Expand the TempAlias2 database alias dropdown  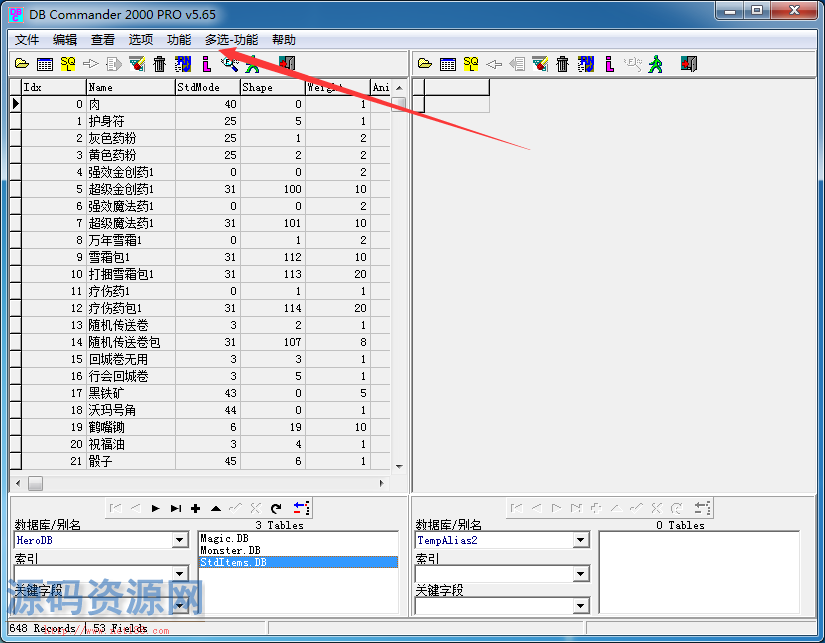pyautogui.click(x=580, y=540)
